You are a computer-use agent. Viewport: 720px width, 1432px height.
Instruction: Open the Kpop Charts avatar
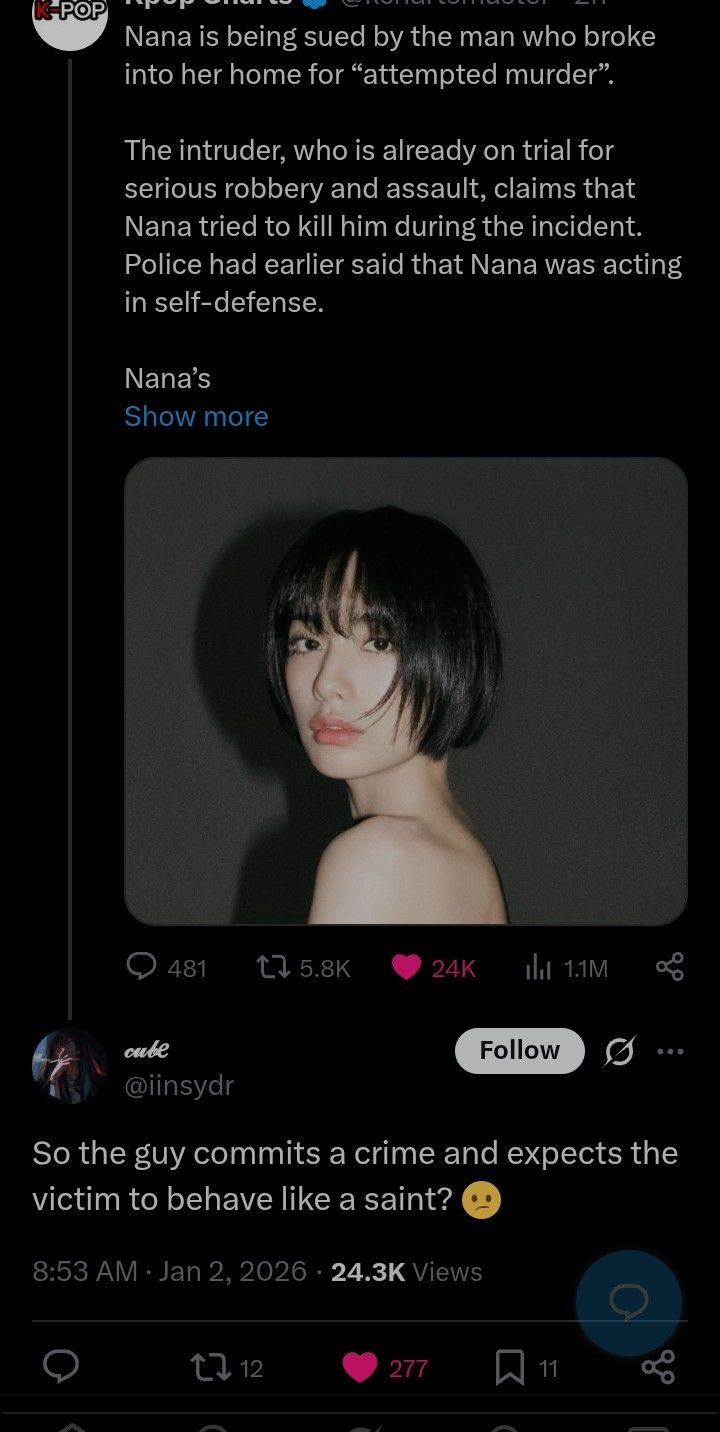pyautogui.click(x=70, y=22)
